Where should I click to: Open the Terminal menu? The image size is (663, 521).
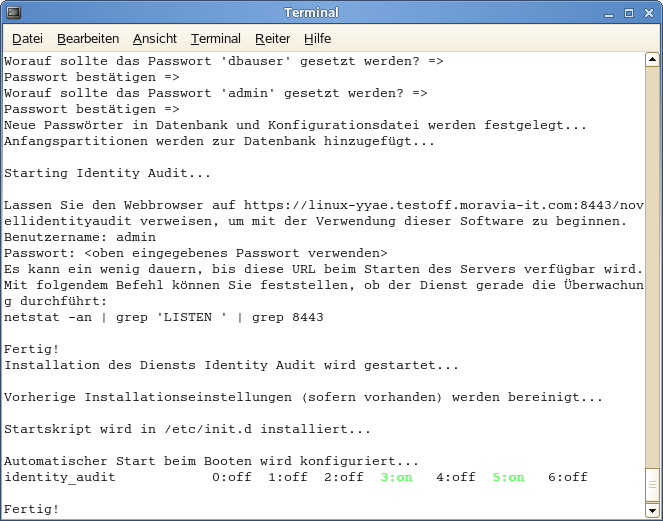click(216, 39)
